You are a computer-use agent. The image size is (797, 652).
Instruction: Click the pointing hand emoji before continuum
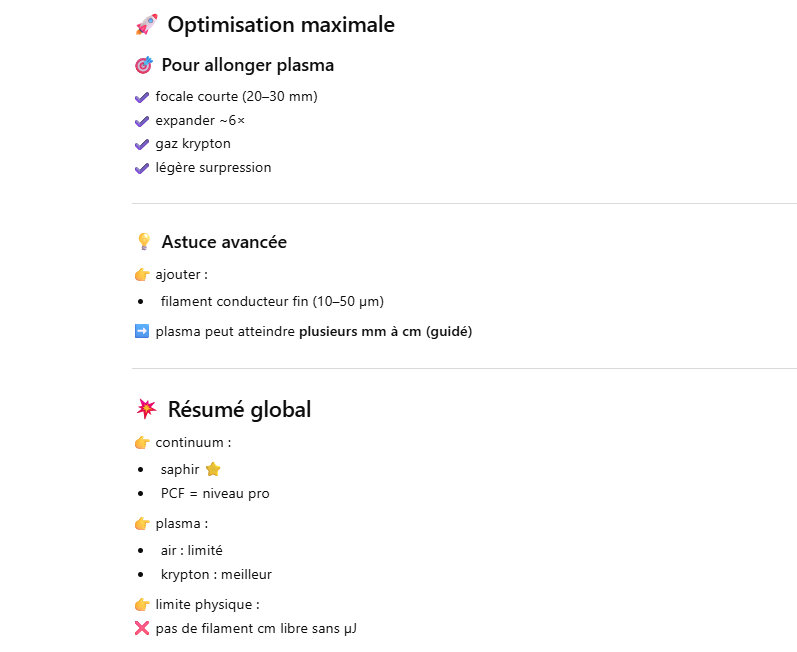coord(141,442)
